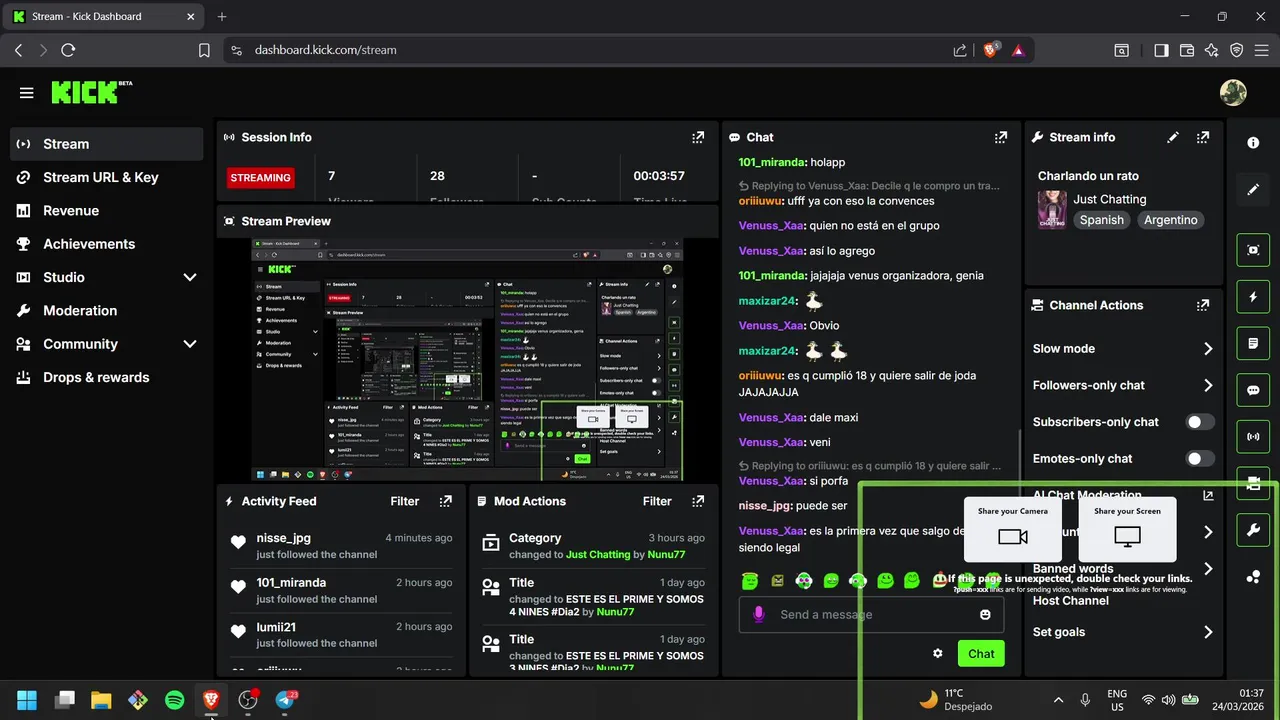Click Host Channel action
Viewport: 1280px width, 720px height.
coord(1070,600)
